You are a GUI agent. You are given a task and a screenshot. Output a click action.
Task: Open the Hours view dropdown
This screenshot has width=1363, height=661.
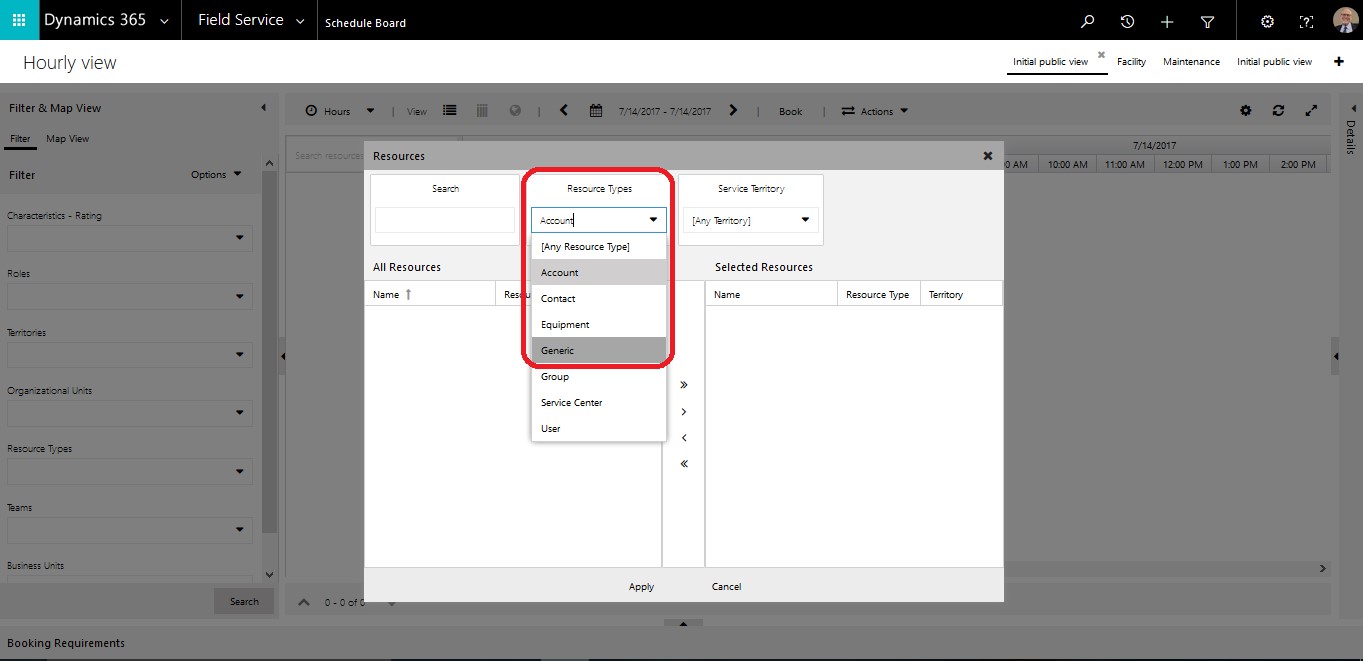370,111
